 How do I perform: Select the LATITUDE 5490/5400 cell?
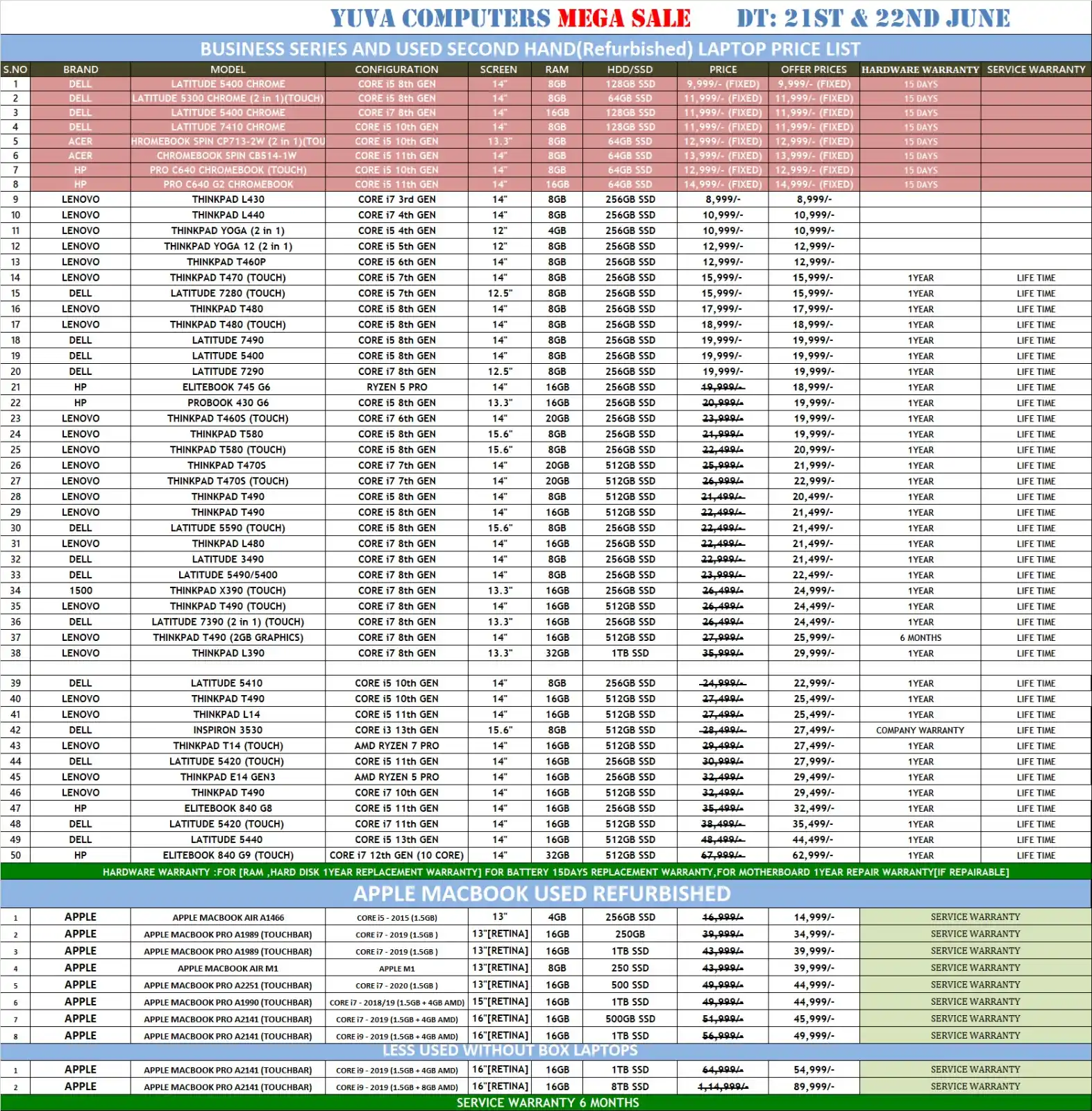point(228,575)
